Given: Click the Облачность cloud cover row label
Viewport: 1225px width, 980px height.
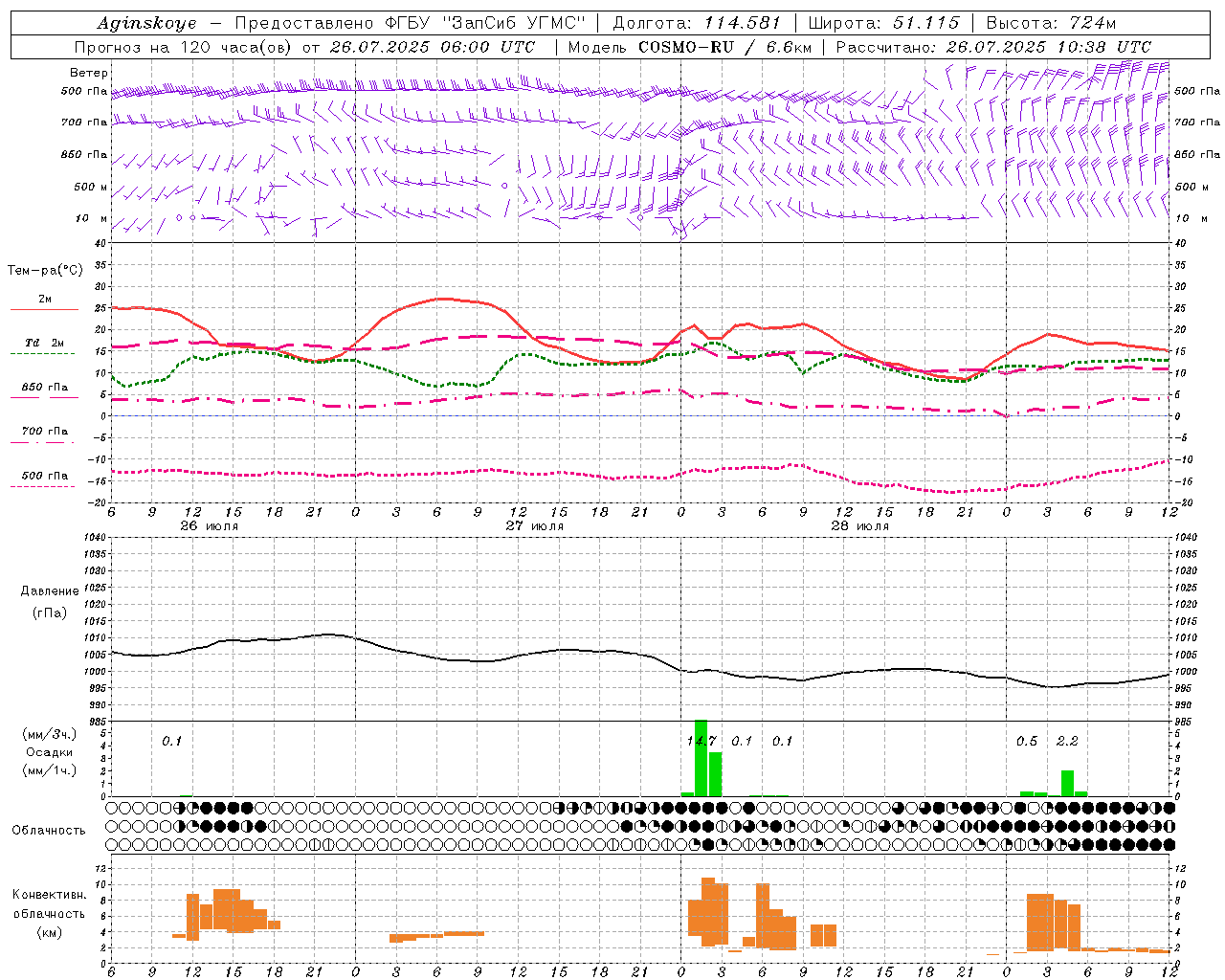Looking at the screenshot, I should tap(49, 830).
